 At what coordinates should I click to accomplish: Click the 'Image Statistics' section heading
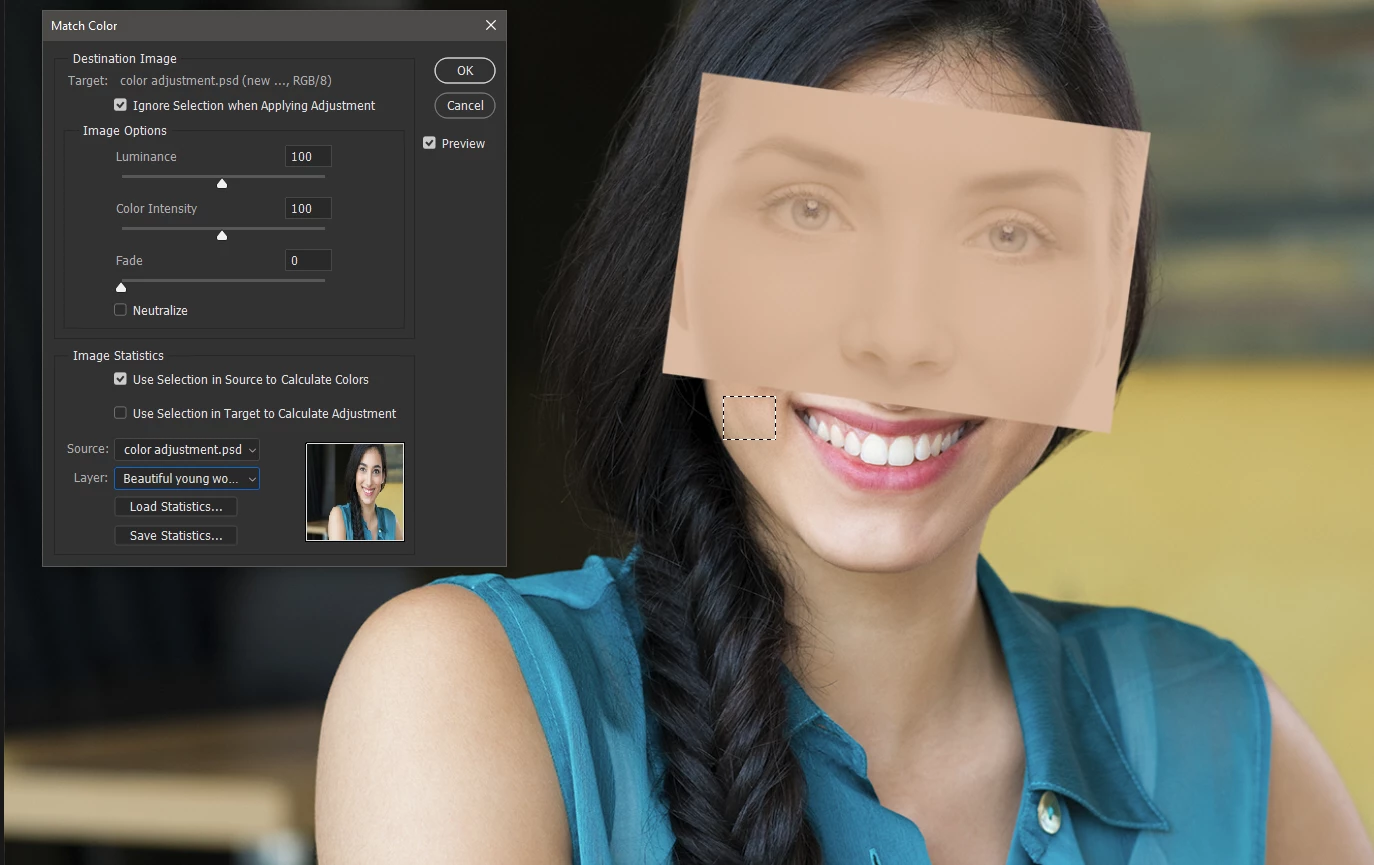(118, 356)
